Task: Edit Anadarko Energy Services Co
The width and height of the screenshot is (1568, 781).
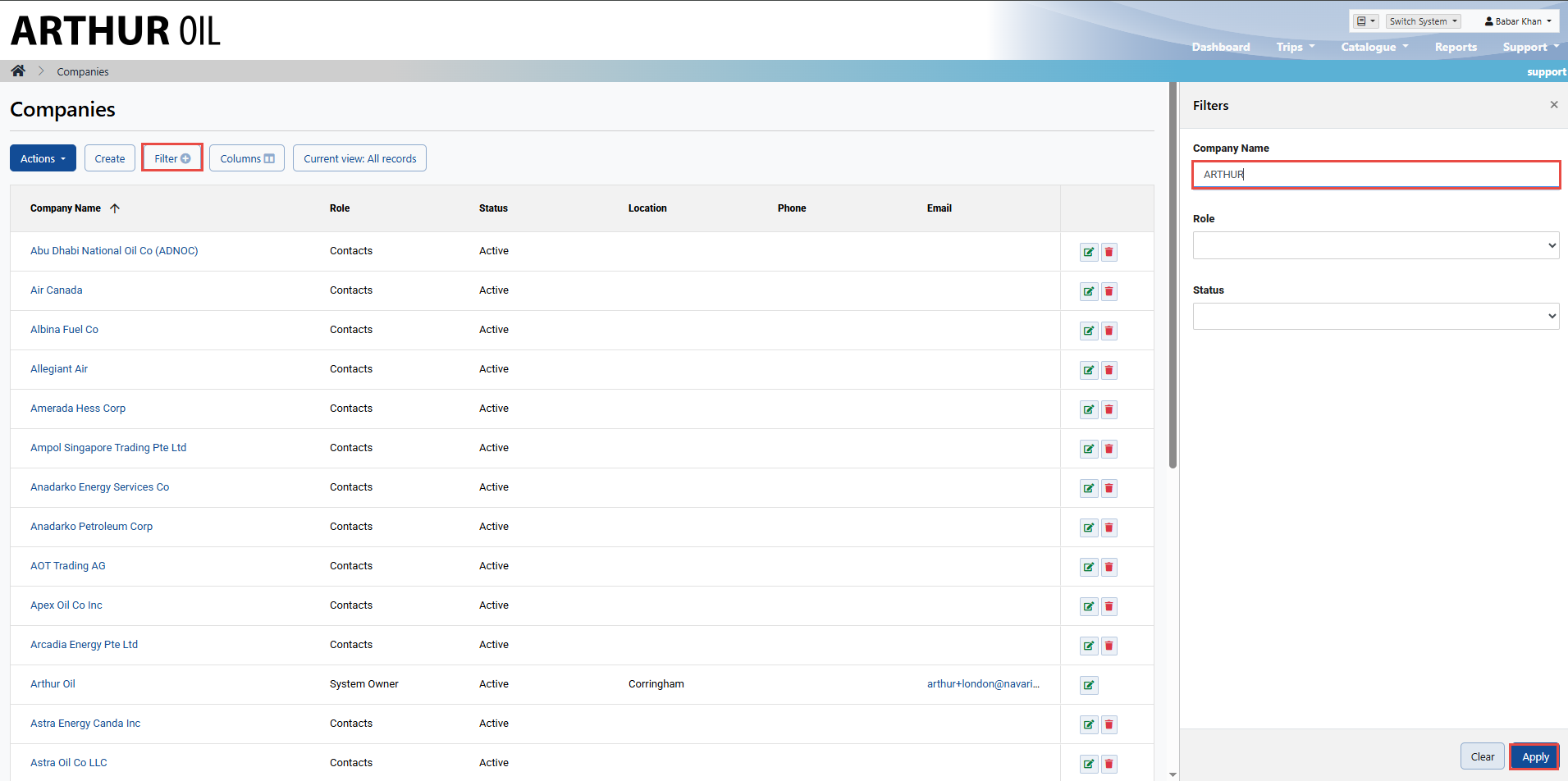Action: pyautogui.click(x=1089, y=488)
